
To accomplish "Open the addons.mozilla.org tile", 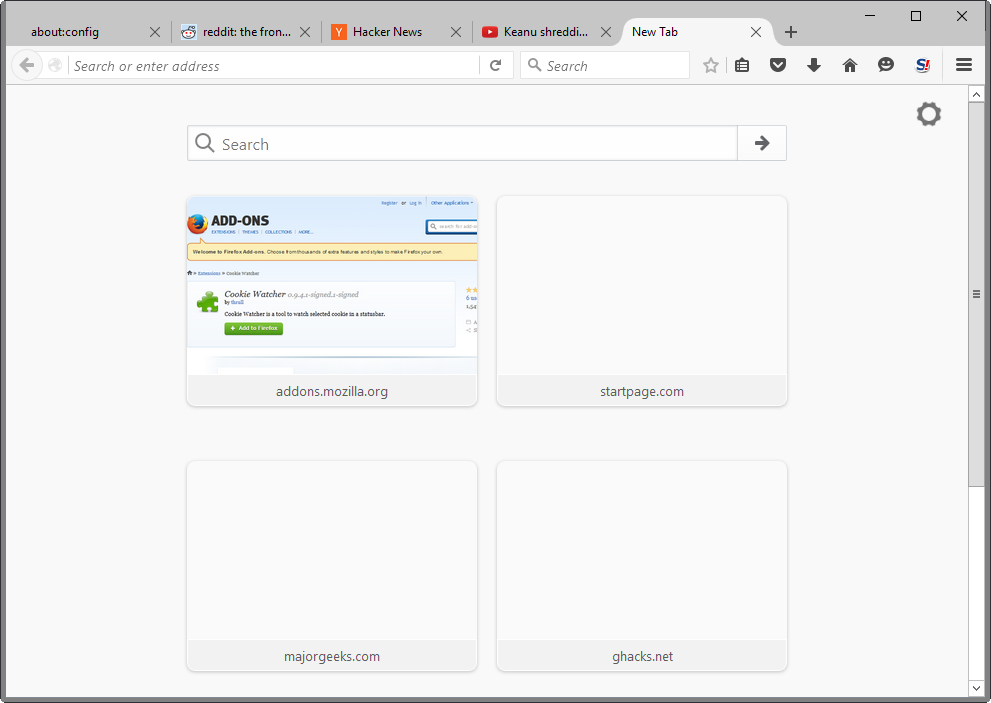I will [x=332, y=301].
